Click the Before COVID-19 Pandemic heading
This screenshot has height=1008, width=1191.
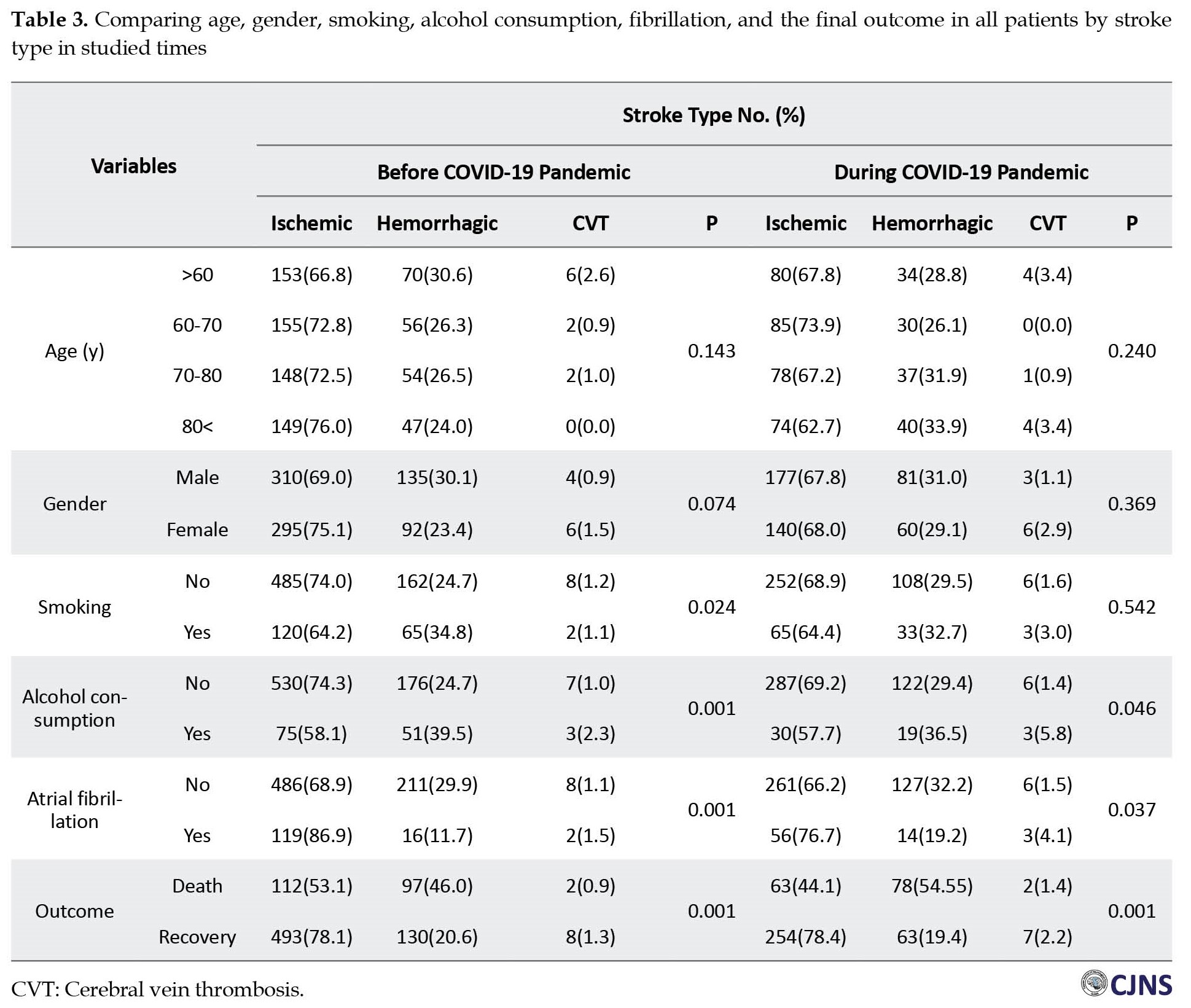503,172
